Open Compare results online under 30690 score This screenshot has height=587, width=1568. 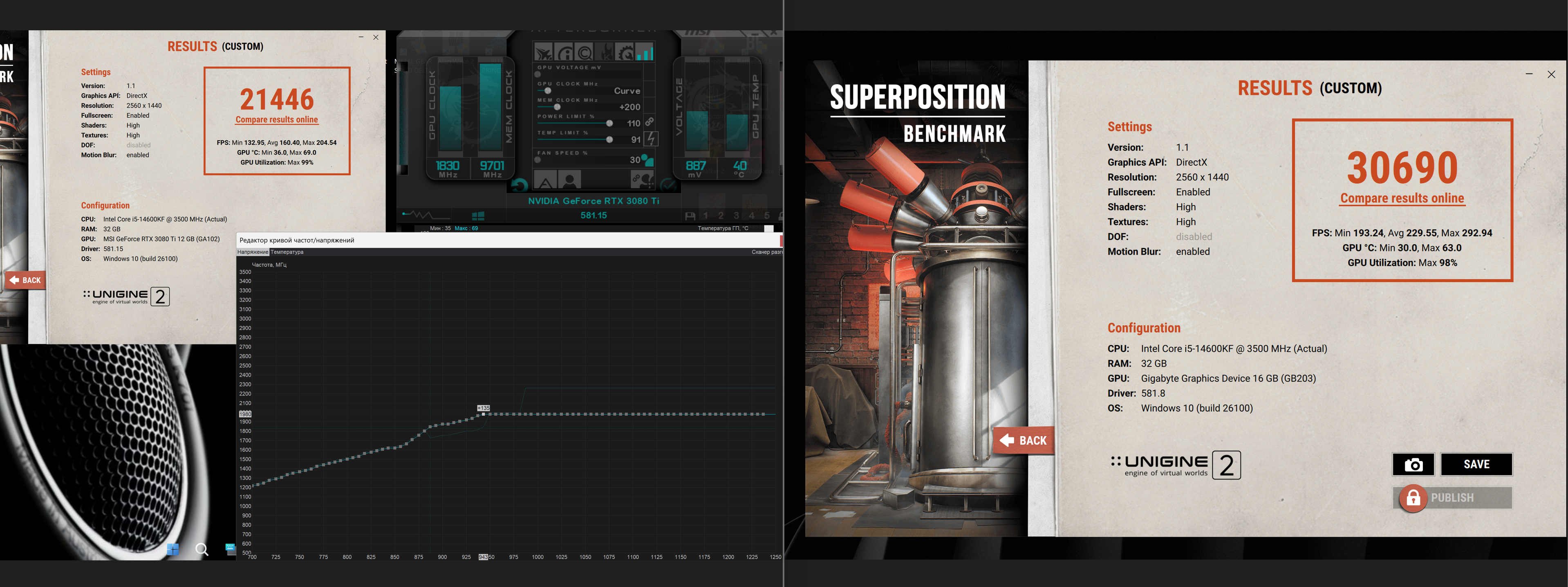tap(1402, 198)
